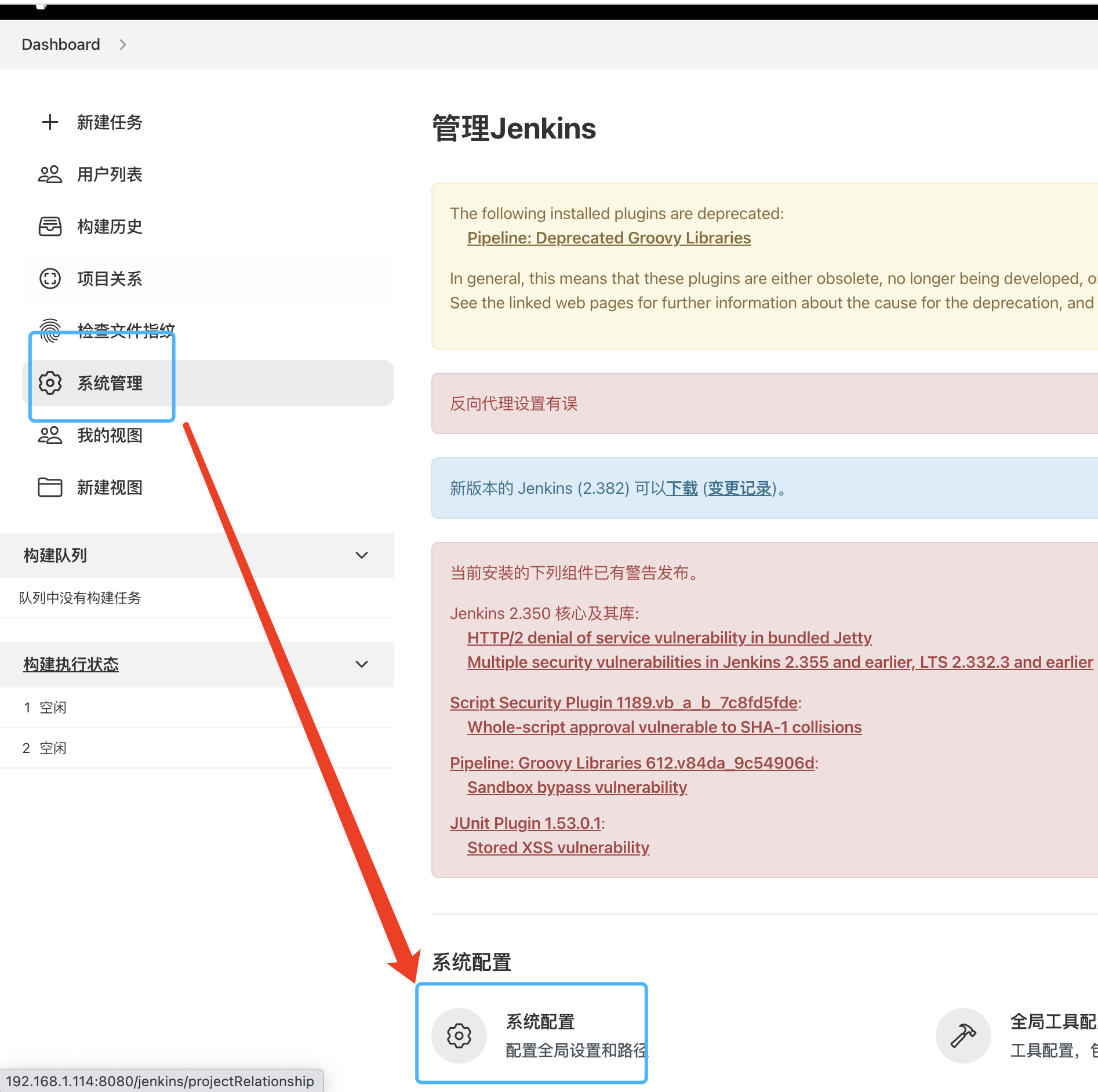This screenshot has width=1098, height=1092.
Task: Click executor row 1 空闲
Action: click(197, 707)
